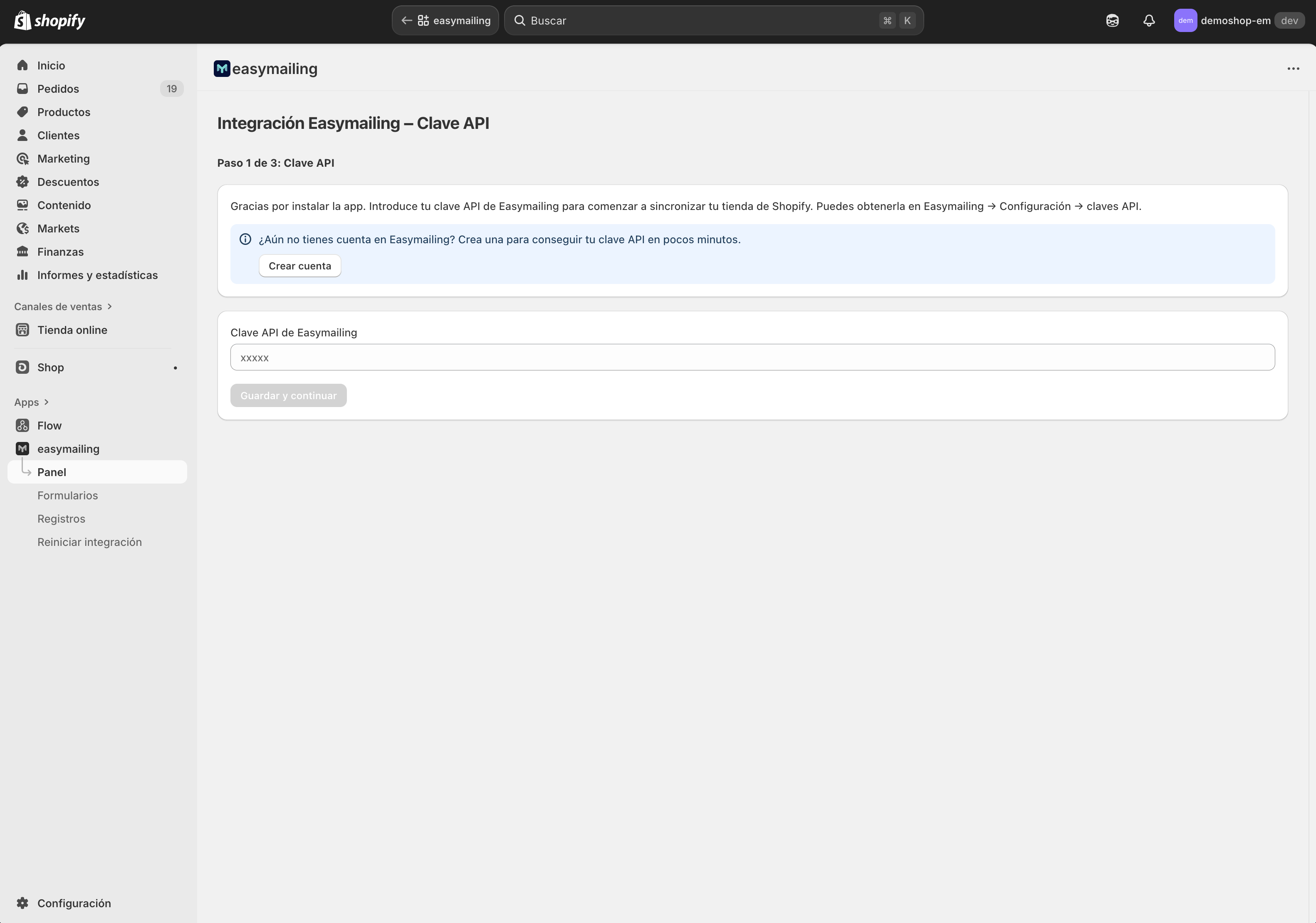This screenshot has height=923, width=1316.
Task: Click the Marketing target icon
Action: point(22,159)
